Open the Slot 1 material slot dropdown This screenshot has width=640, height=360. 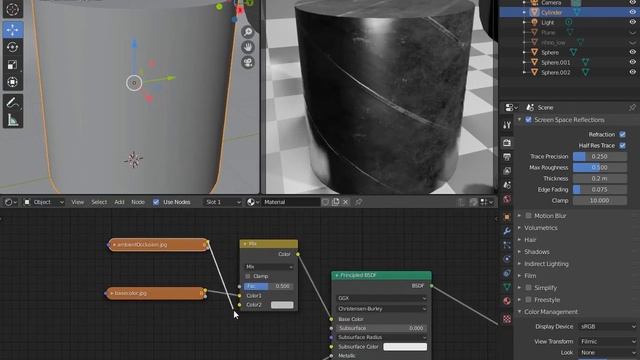pos(223,202)
